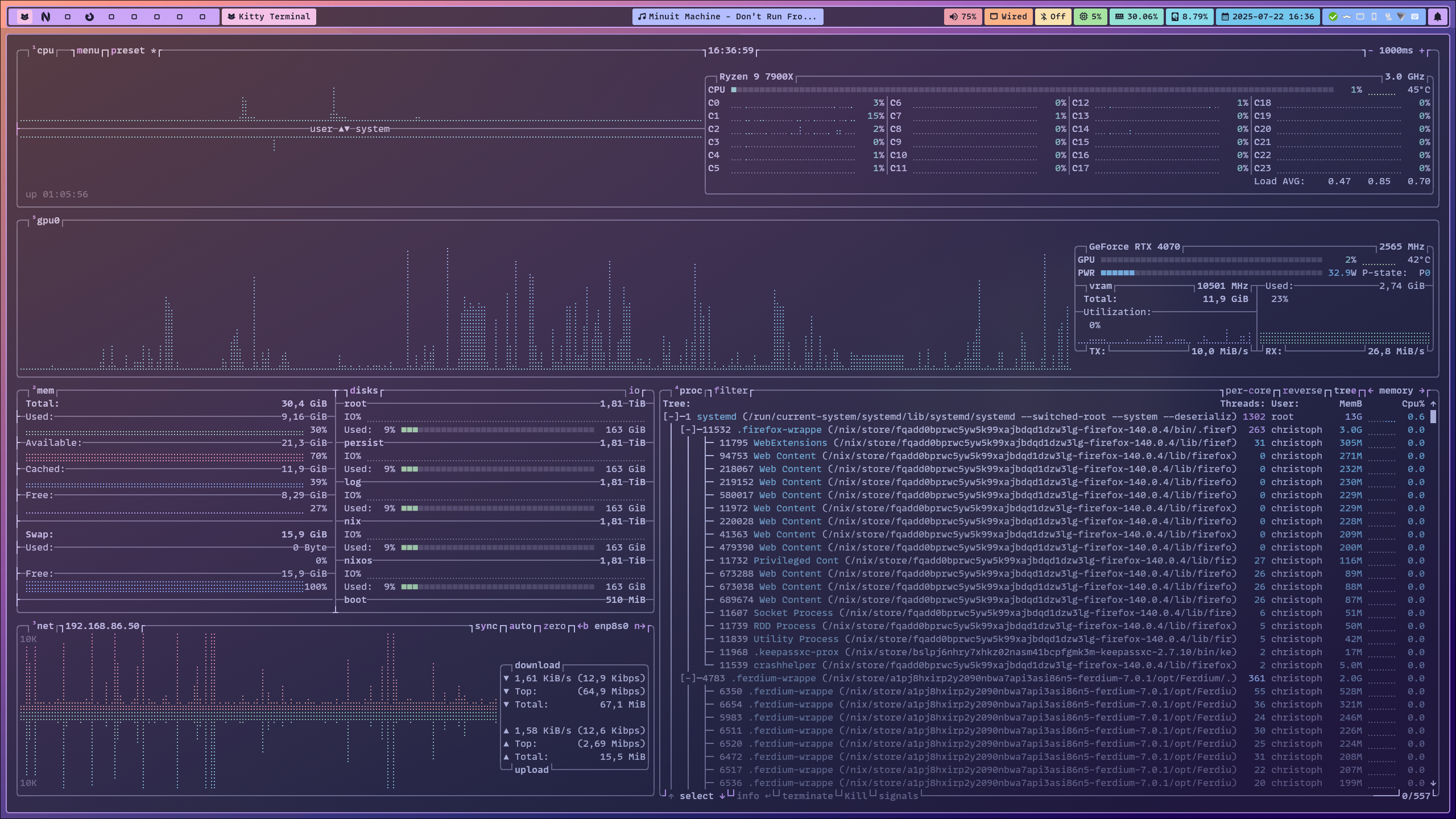
Task: Toggle the io view in disks panel
Action: coord(634,391)
